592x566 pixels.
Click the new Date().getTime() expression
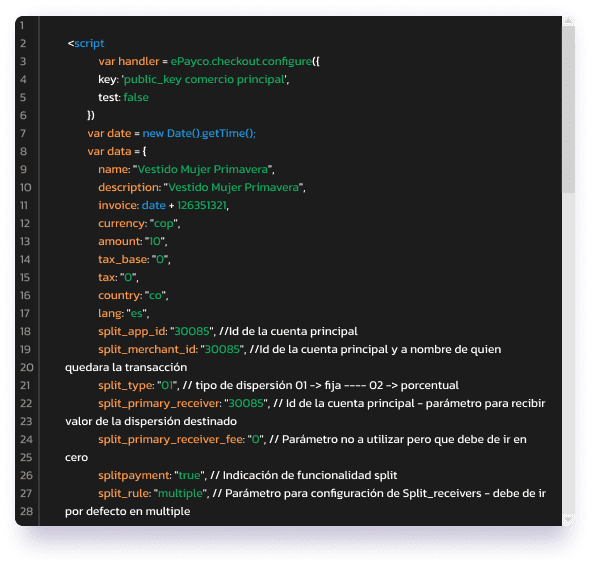click(199, 133)
